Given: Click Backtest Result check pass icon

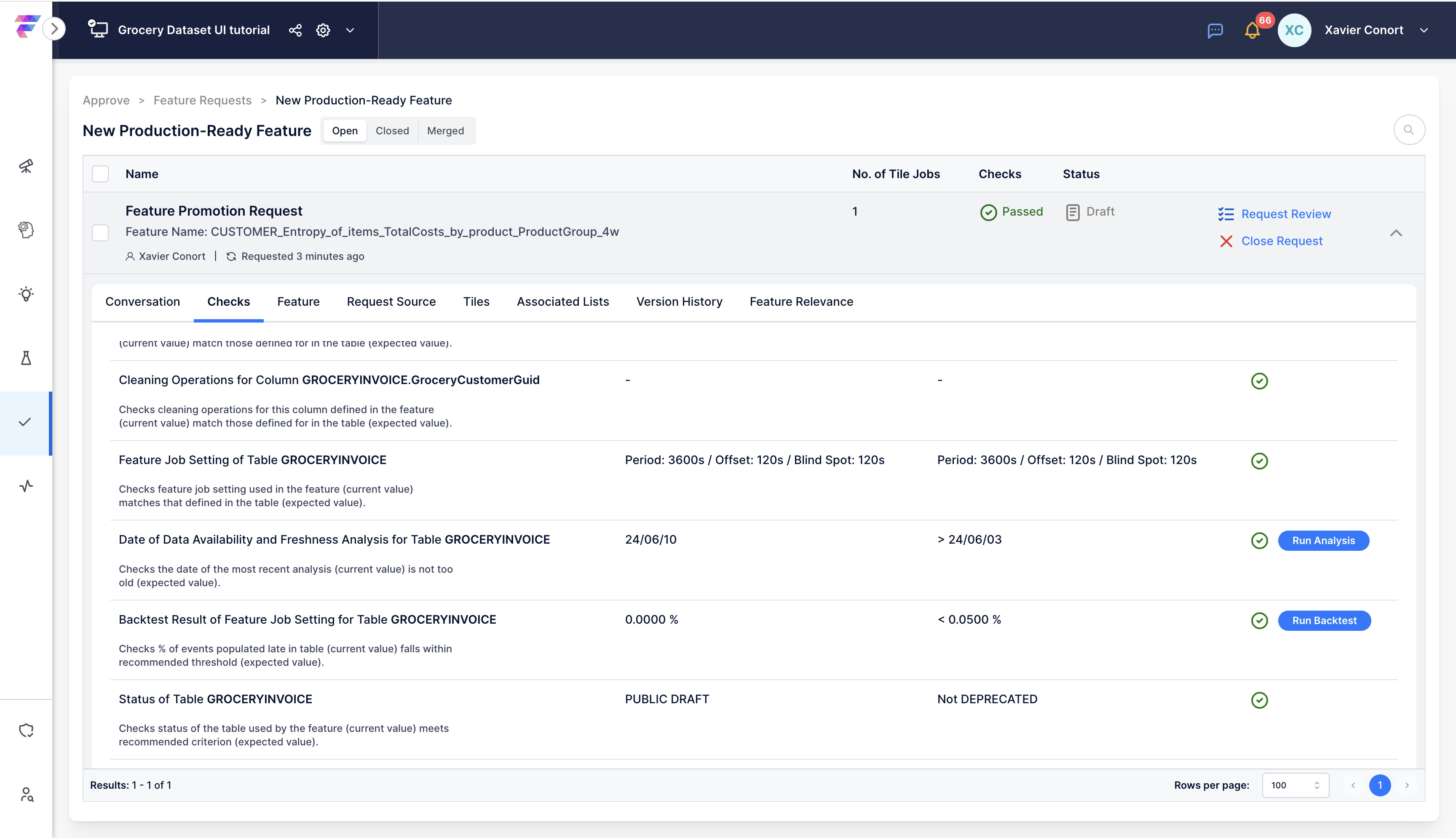Looking at the screenshot, I should coord(1259,620).
